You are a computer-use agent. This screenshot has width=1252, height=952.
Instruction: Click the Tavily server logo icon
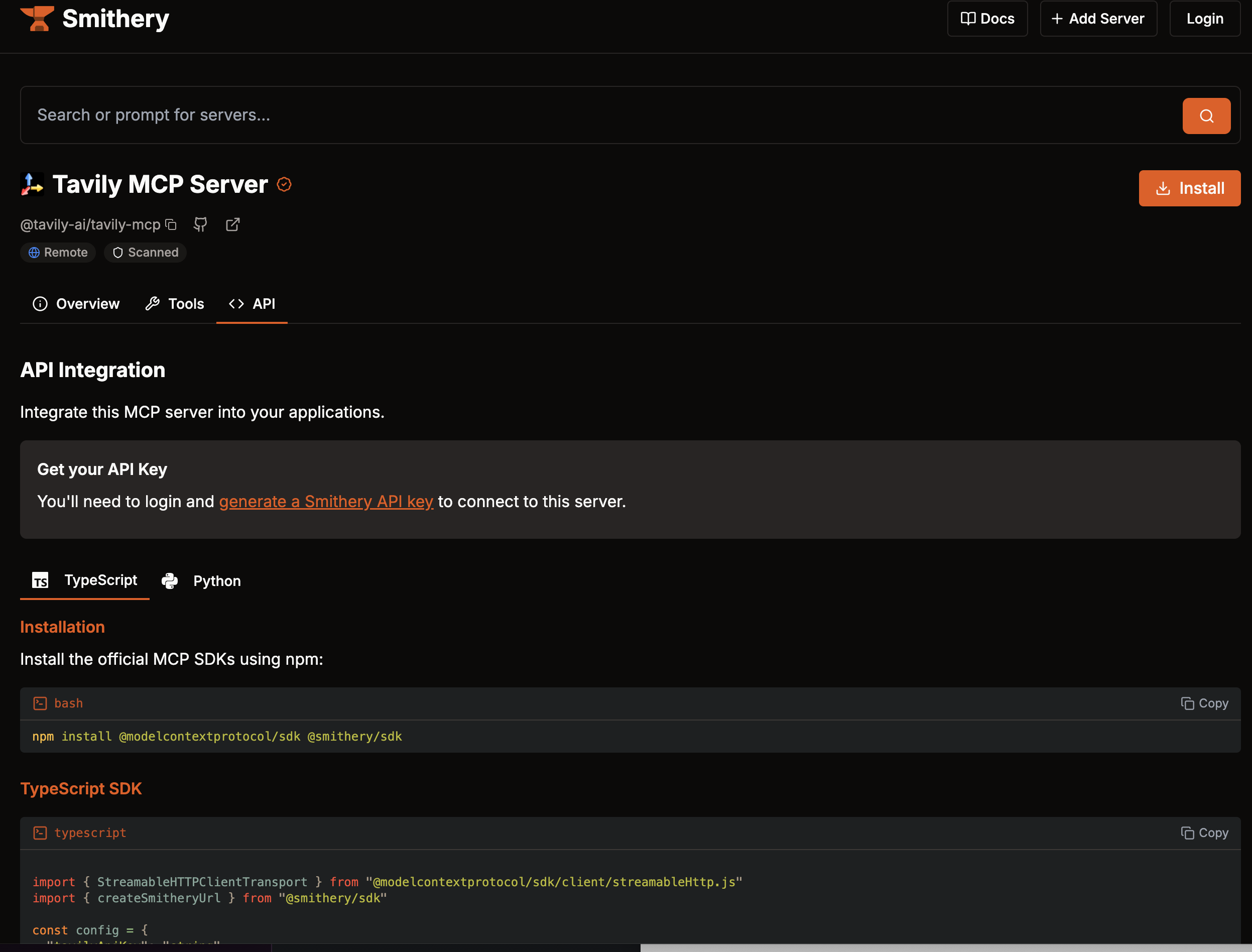coord(32,184)
